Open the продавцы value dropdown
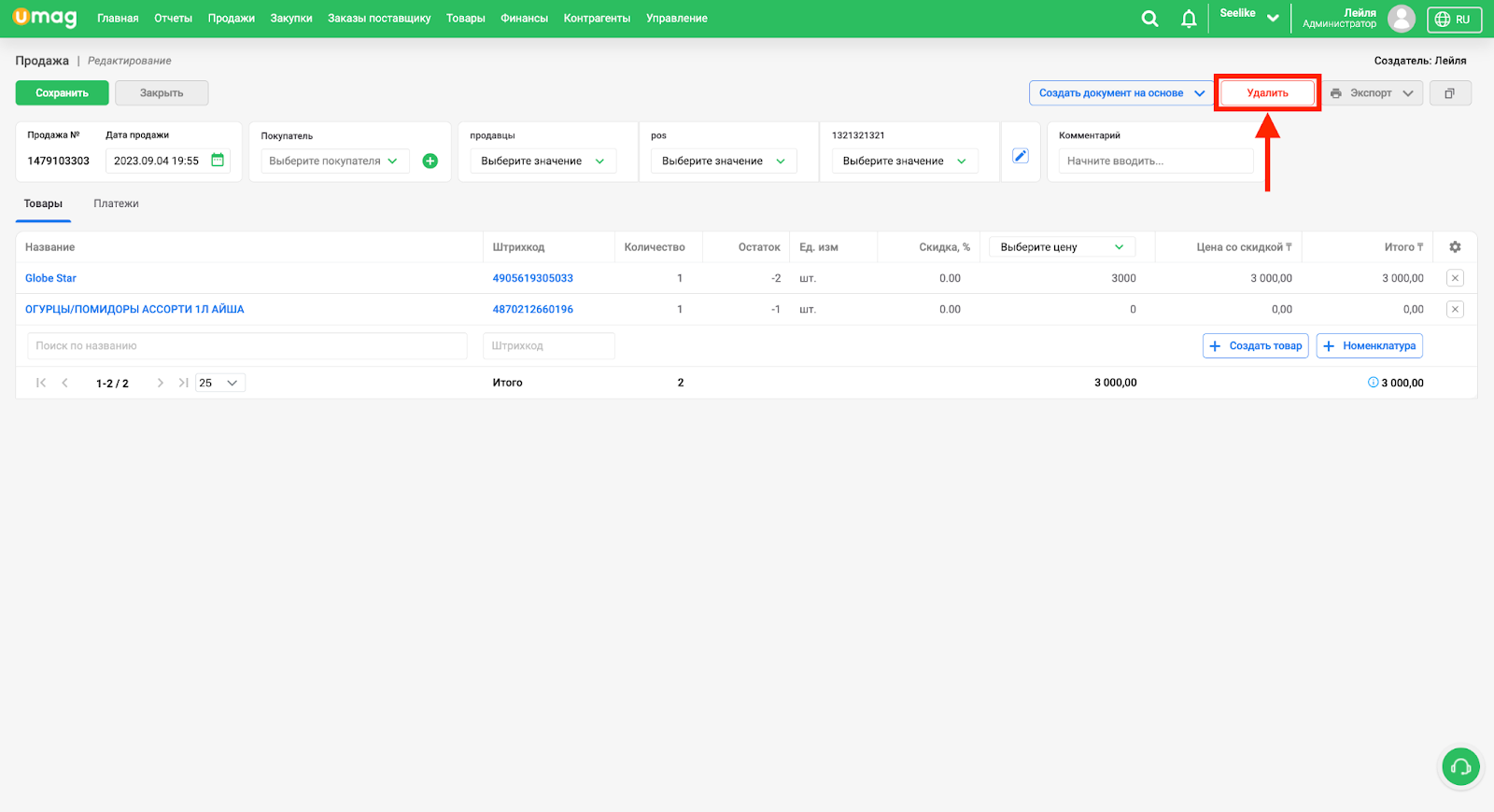Image resolution: width=1494 pixels, height=812 pixels. pos(543,161)
